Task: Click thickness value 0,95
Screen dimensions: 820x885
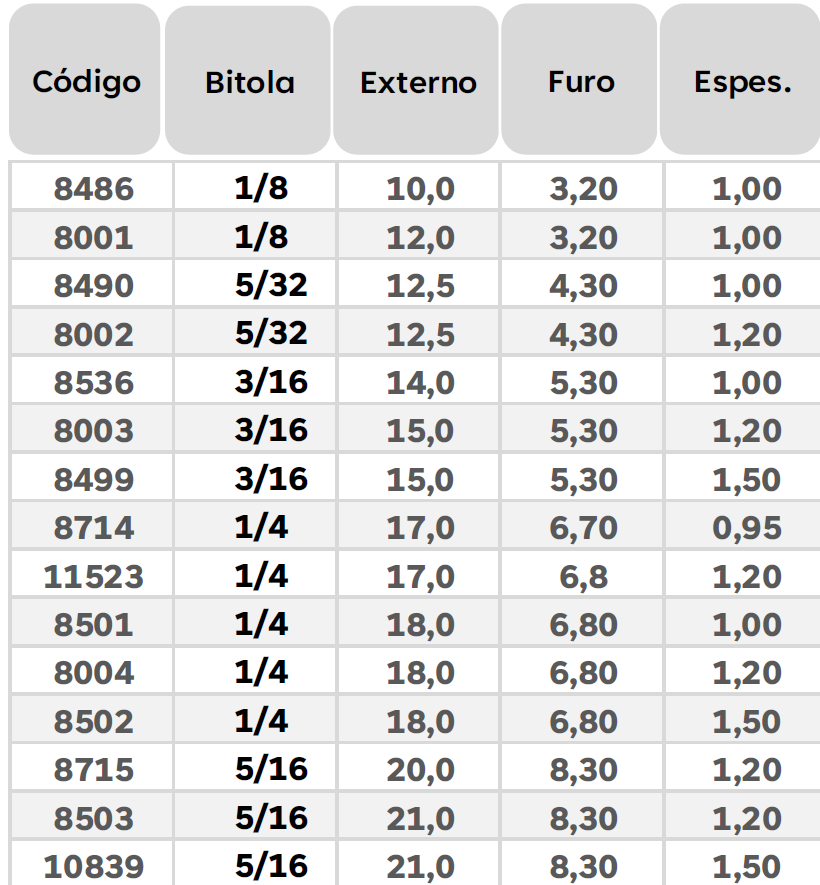Action: pyautogui.click(x=744, y=527)
